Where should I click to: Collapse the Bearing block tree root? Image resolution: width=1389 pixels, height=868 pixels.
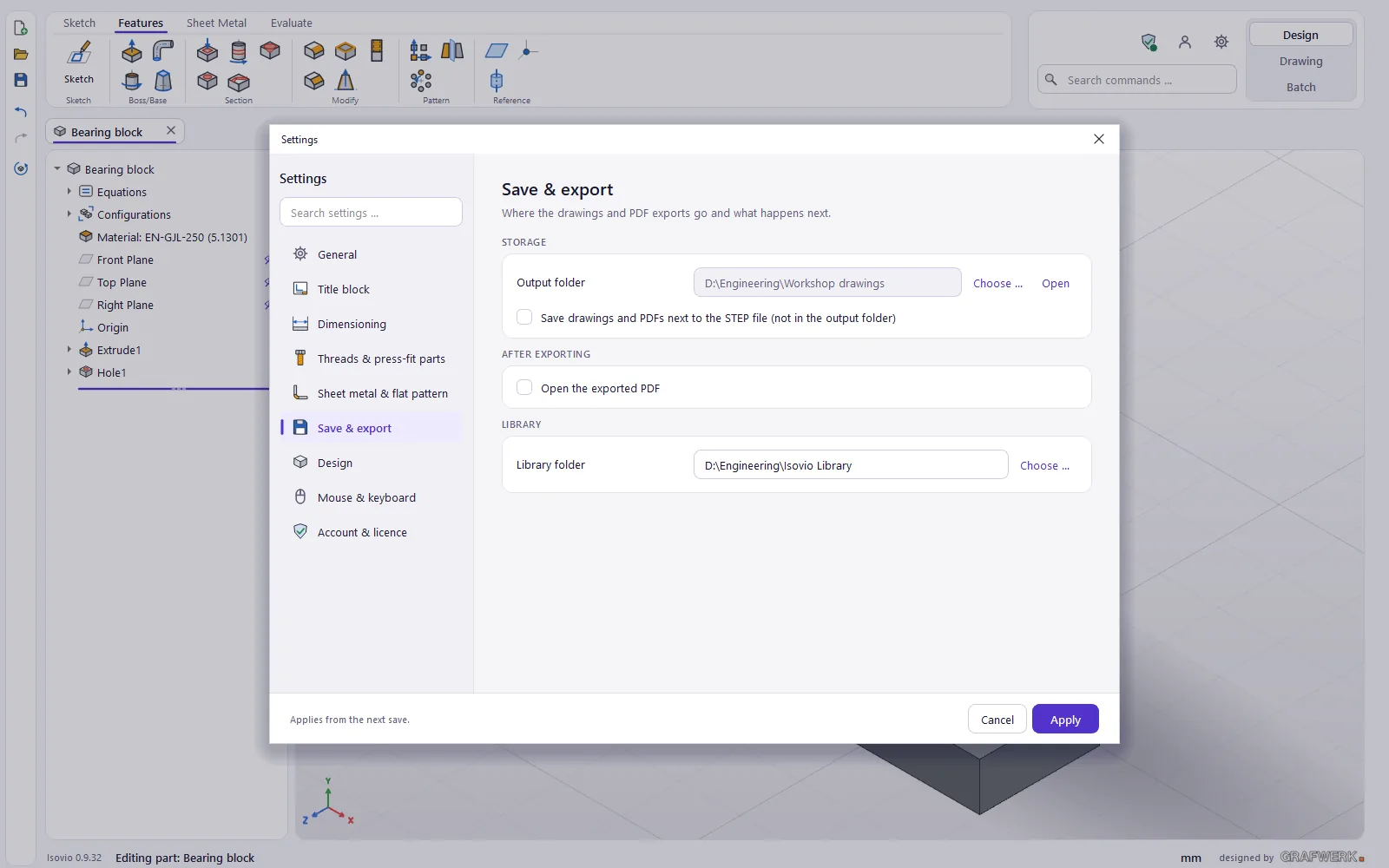(x=57, y=169)
